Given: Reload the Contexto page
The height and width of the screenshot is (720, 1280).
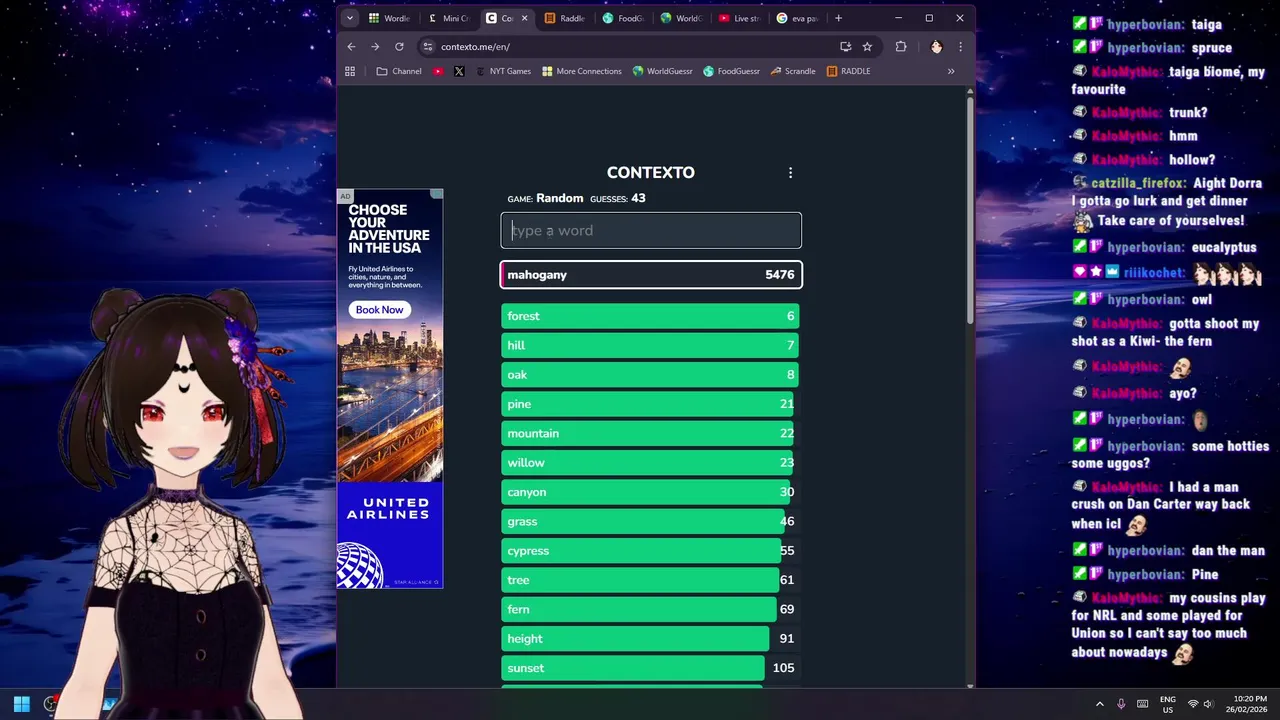Looking at the screenshot, I should [x=399, y=47].
